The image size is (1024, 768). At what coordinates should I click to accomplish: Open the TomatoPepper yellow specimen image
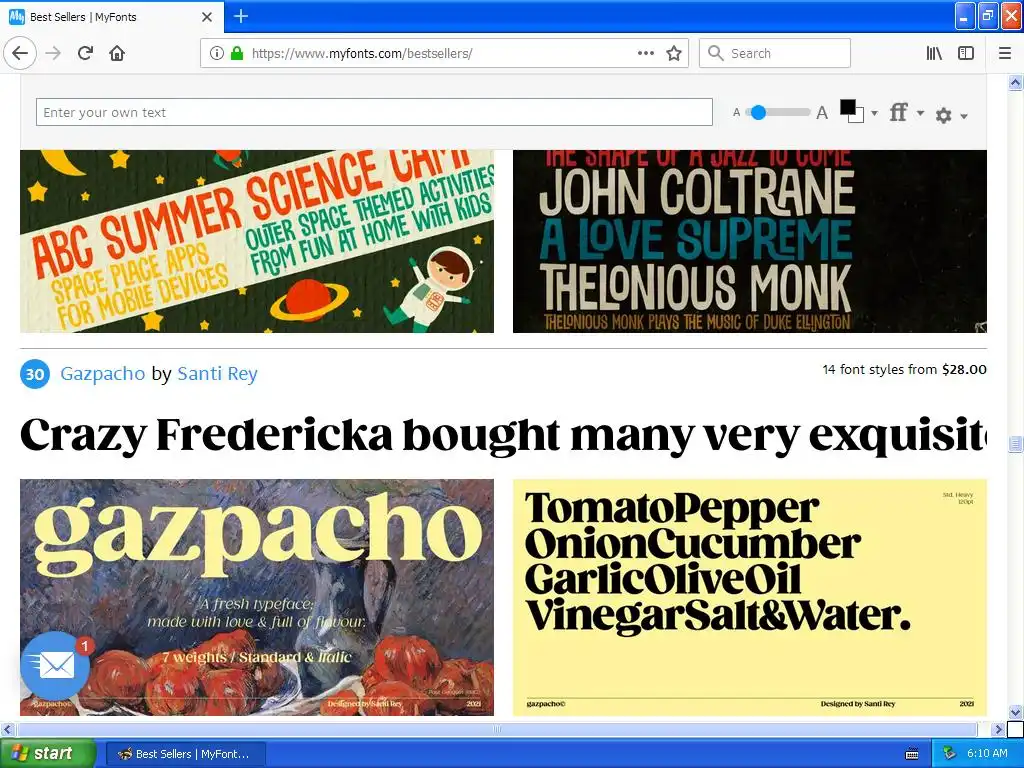pyautogui.click(x=750, y=598)
